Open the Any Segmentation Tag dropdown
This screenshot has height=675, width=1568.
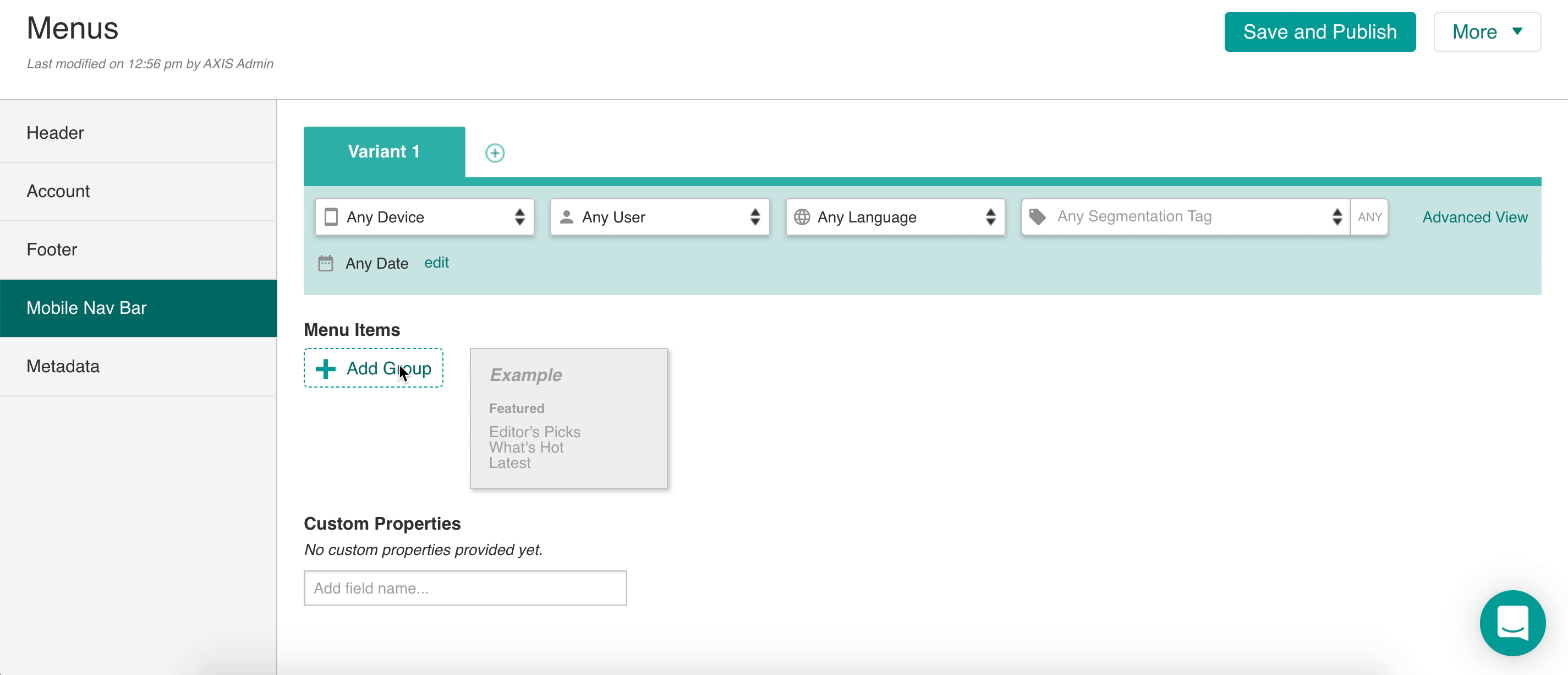[x=1186, y=217]
